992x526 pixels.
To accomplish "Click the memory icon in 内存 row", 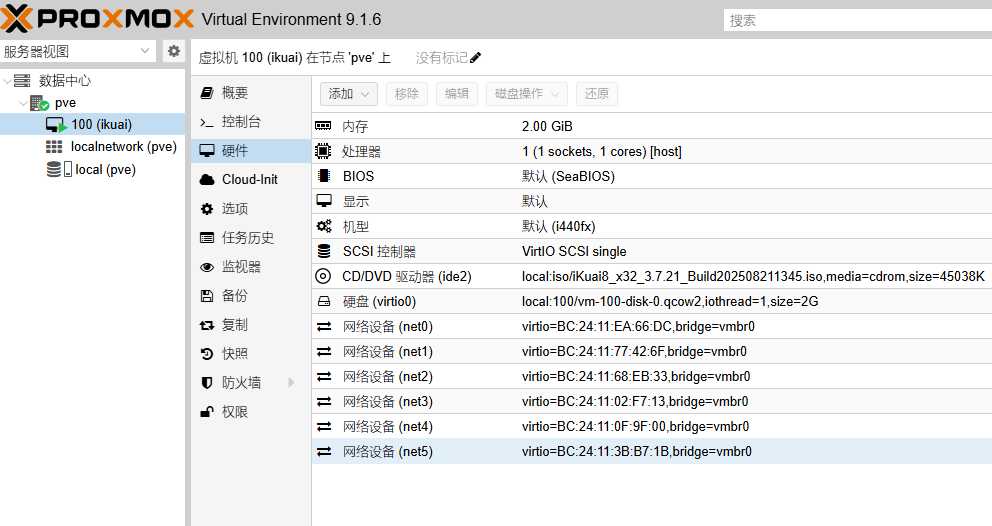I will (323, 126).
